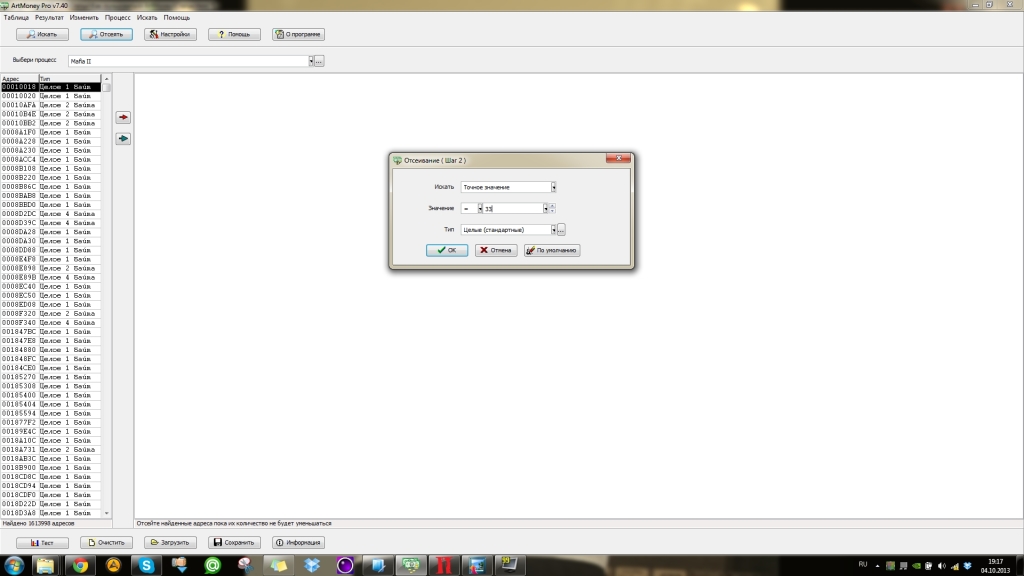Click the Отсеять filter toolbar button
This screenshot has width=1024, height=576.
point(106,34)
